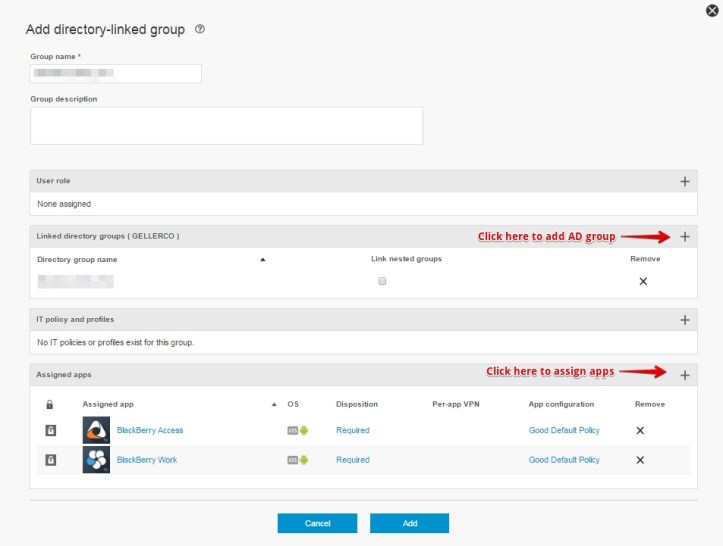
Task: Enable the Link nested groups checkbox
Action: [382, 282]
